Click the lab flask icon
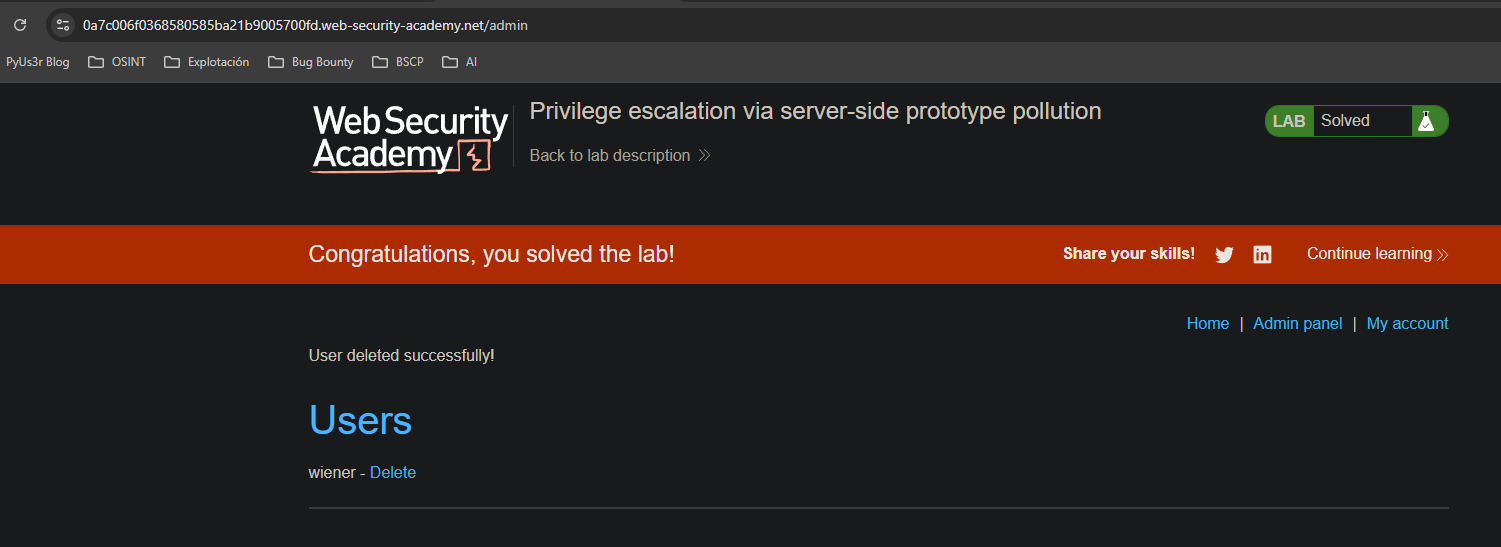 click(1426, 121)
